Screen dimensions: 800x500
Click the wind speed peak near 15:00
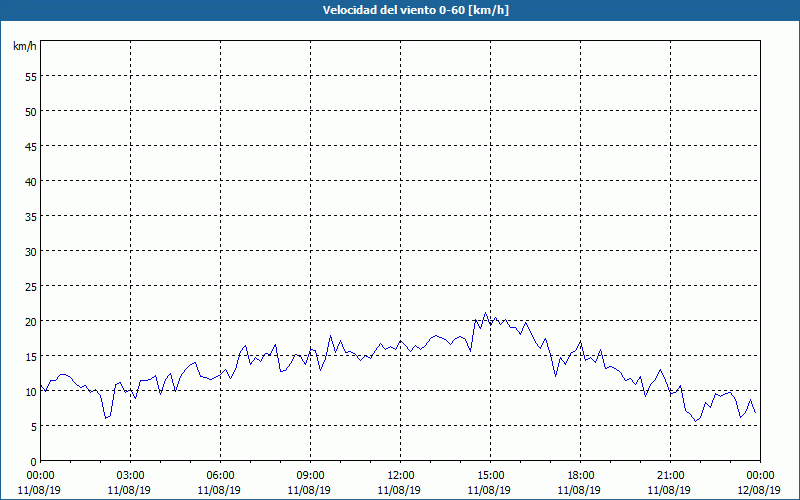click(485, 313)
